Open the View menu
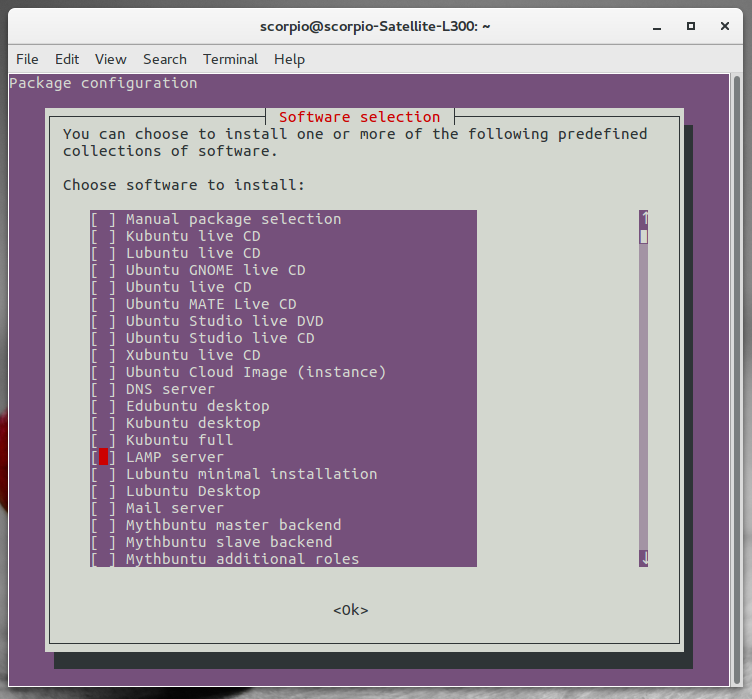The image size is (752, 699). click(110, 59)
